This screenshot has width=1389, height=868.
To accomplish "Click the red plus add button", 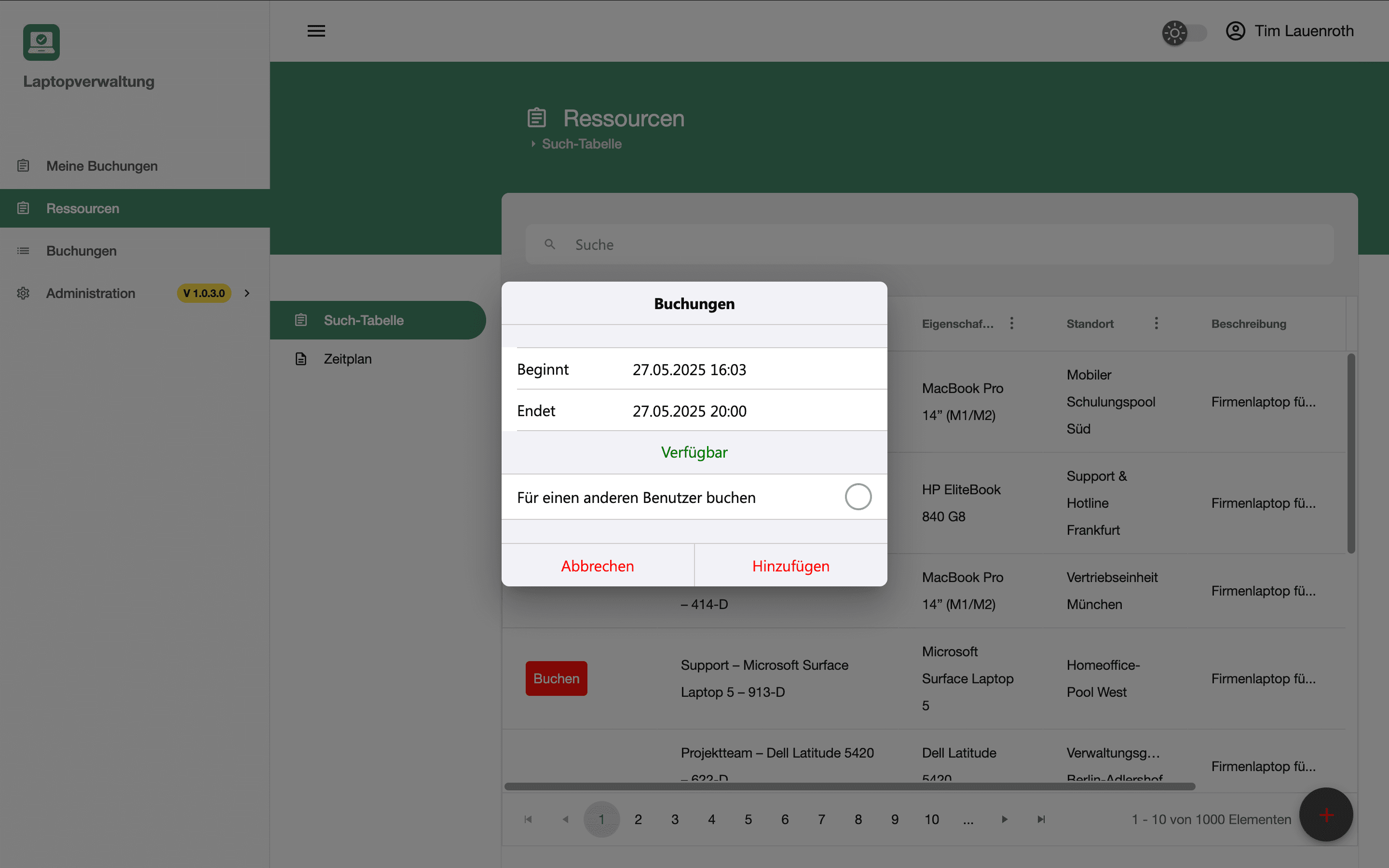I will 1326,814.
